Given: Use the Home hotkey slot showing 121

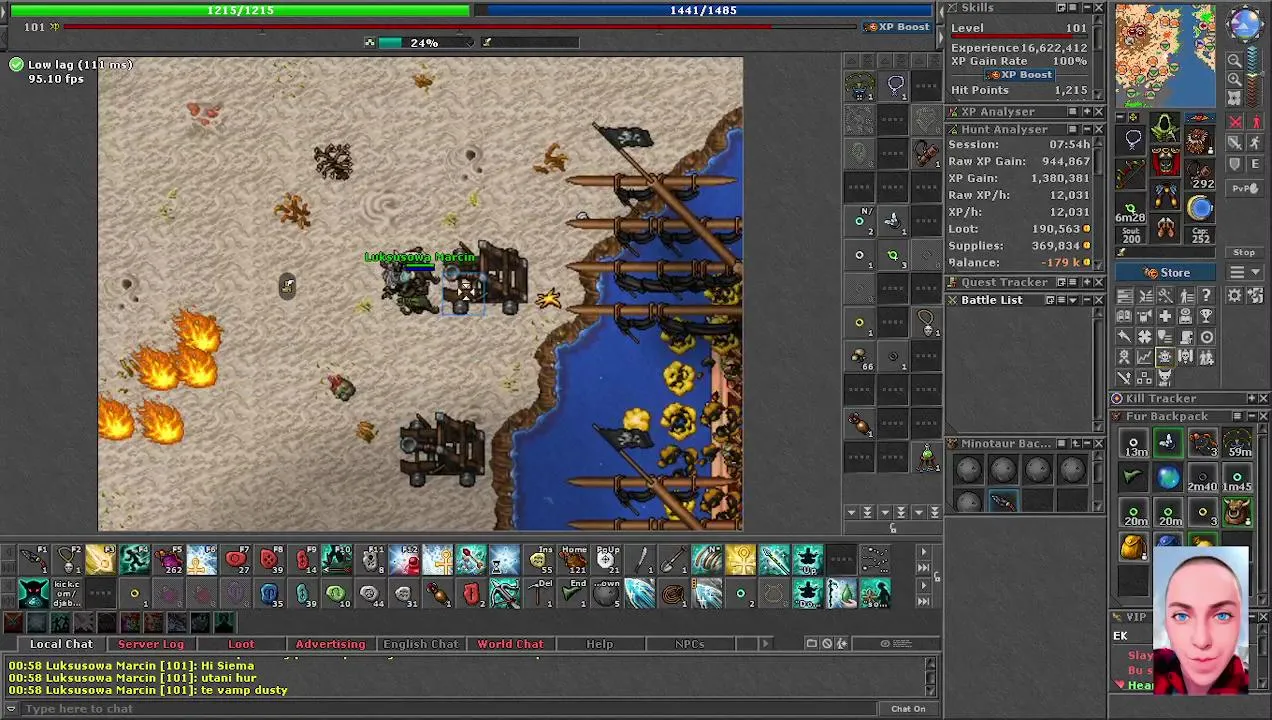Looking at the screenshot, I should 572,560.
